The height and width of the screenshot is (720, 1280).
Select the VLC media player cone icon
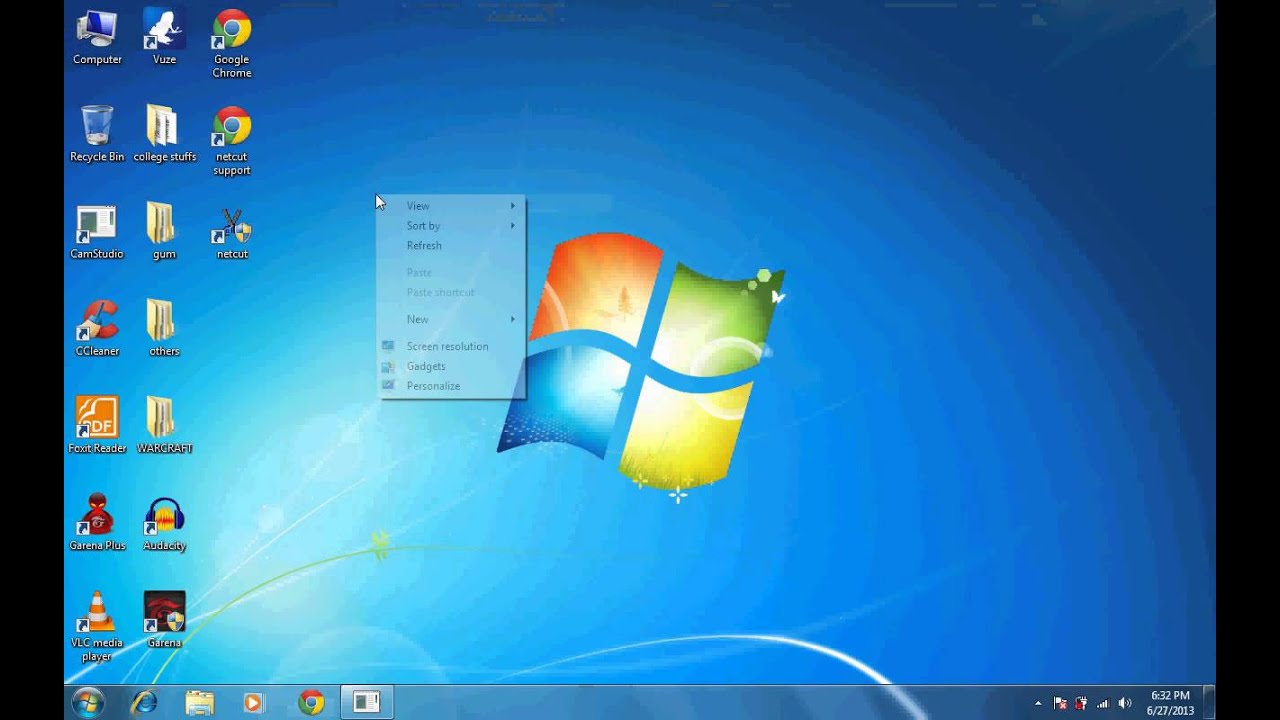[97, 626]
